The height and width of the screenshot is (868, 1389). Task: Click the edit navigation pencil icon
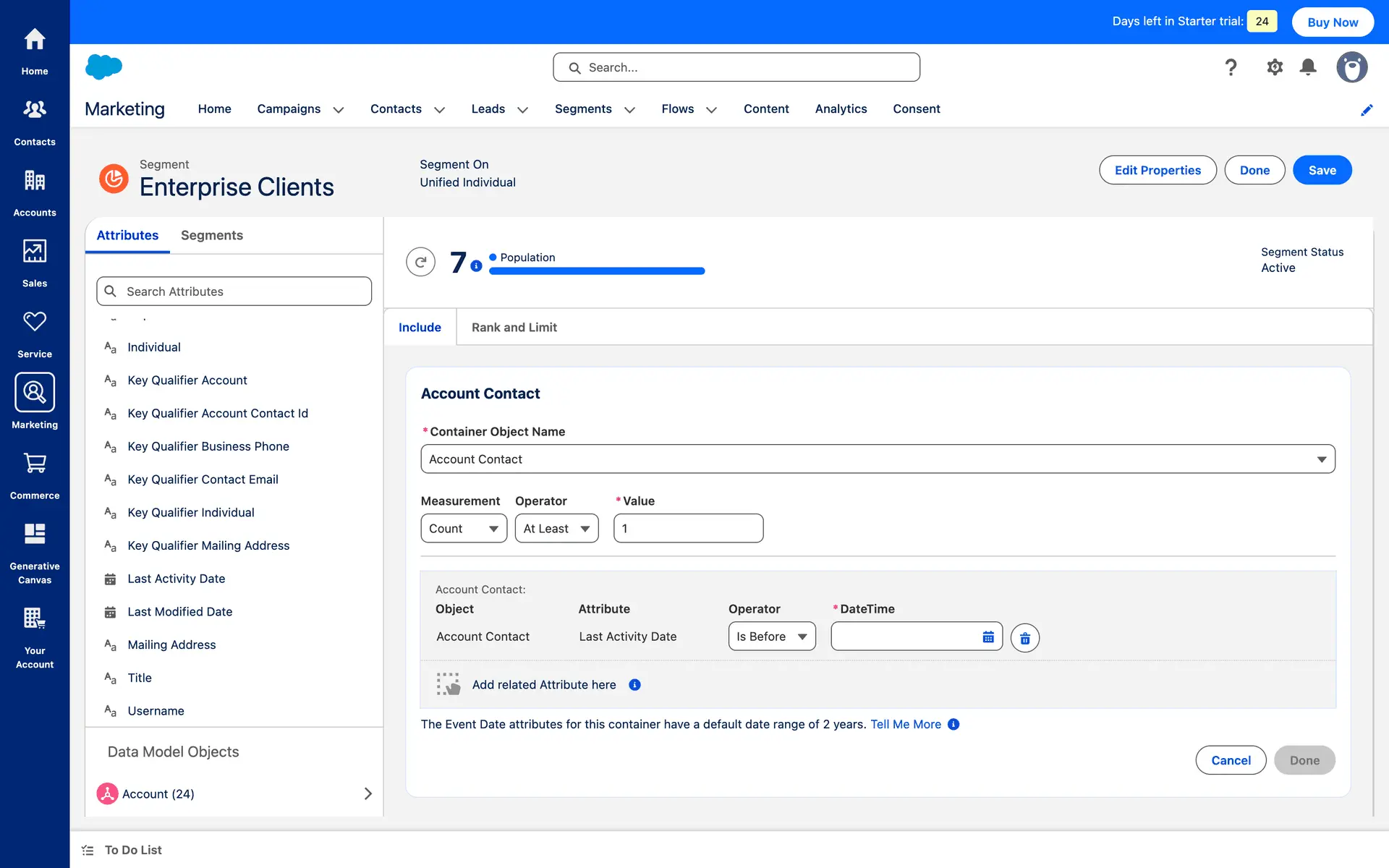1367,110
